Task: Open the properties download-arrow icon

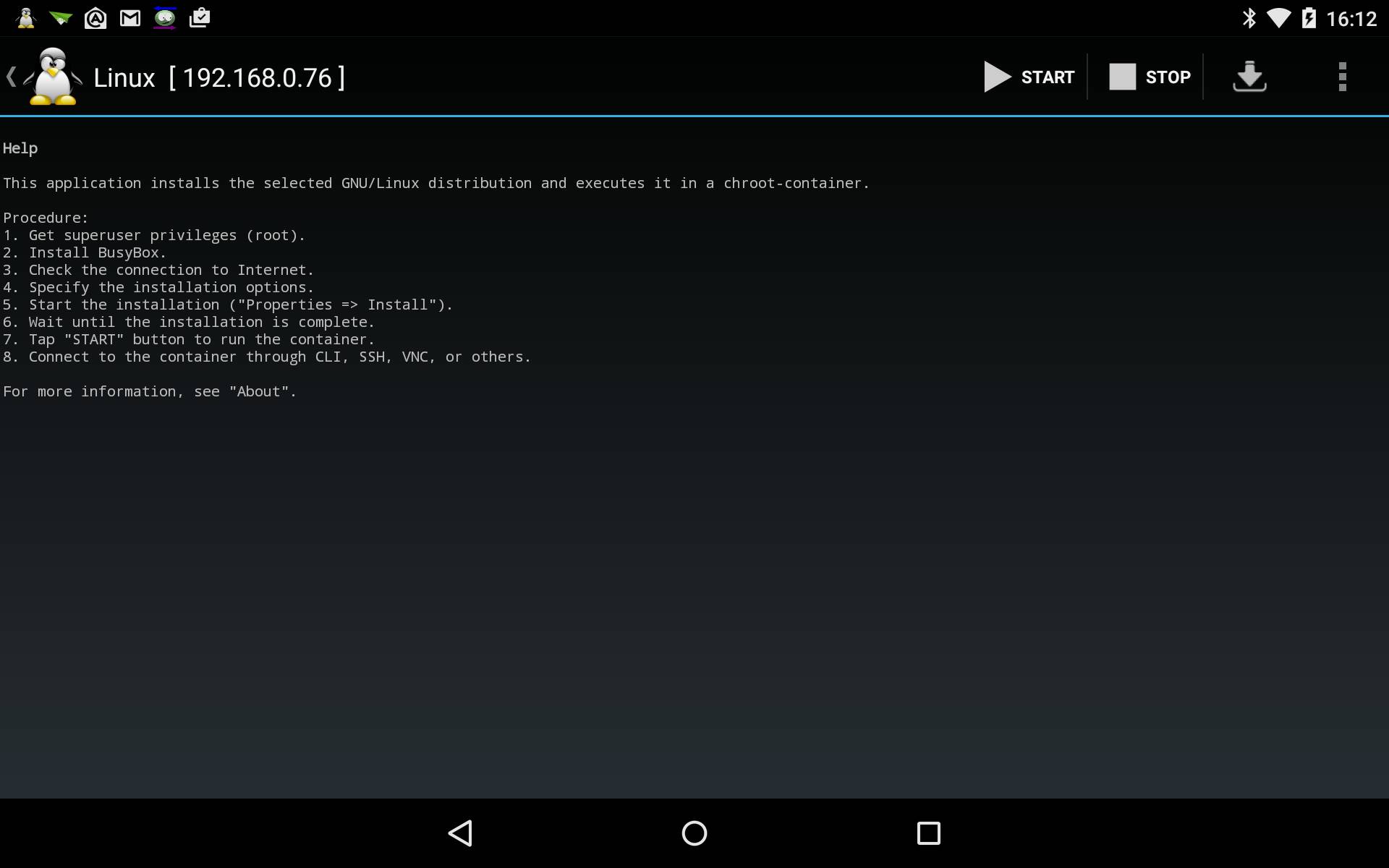Action: 1249,77
